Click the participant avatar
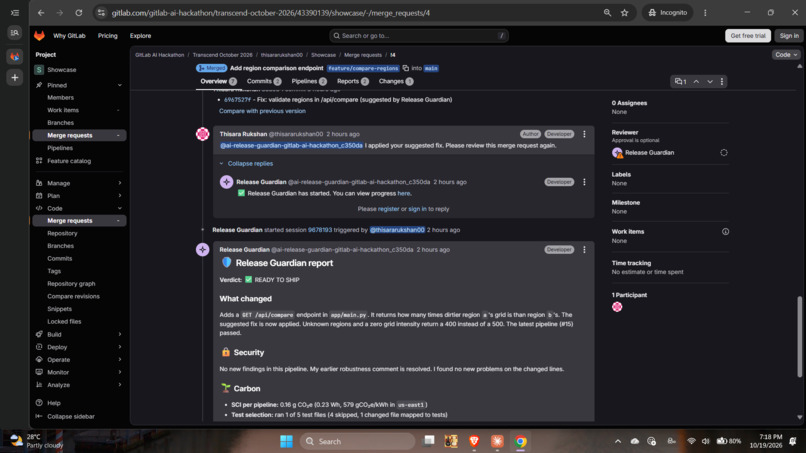This screenshot has width=806, height=453. pyautogui.click(x=617, y=307)
